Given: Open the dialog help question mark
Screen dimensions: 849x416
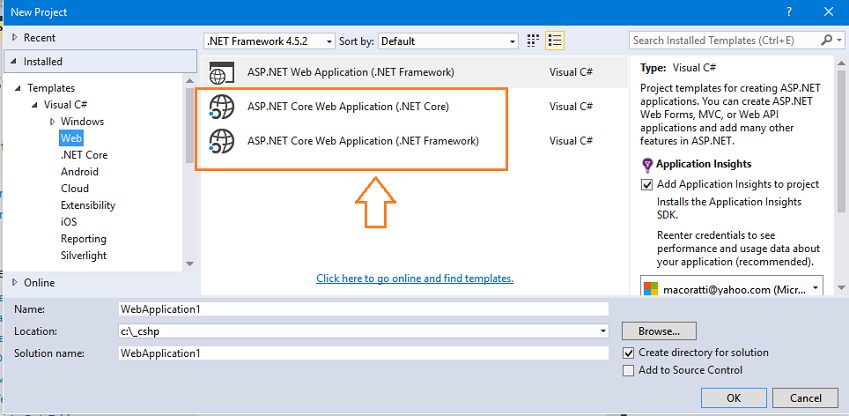Looking at the screenshot, I should tap(789, 11).
